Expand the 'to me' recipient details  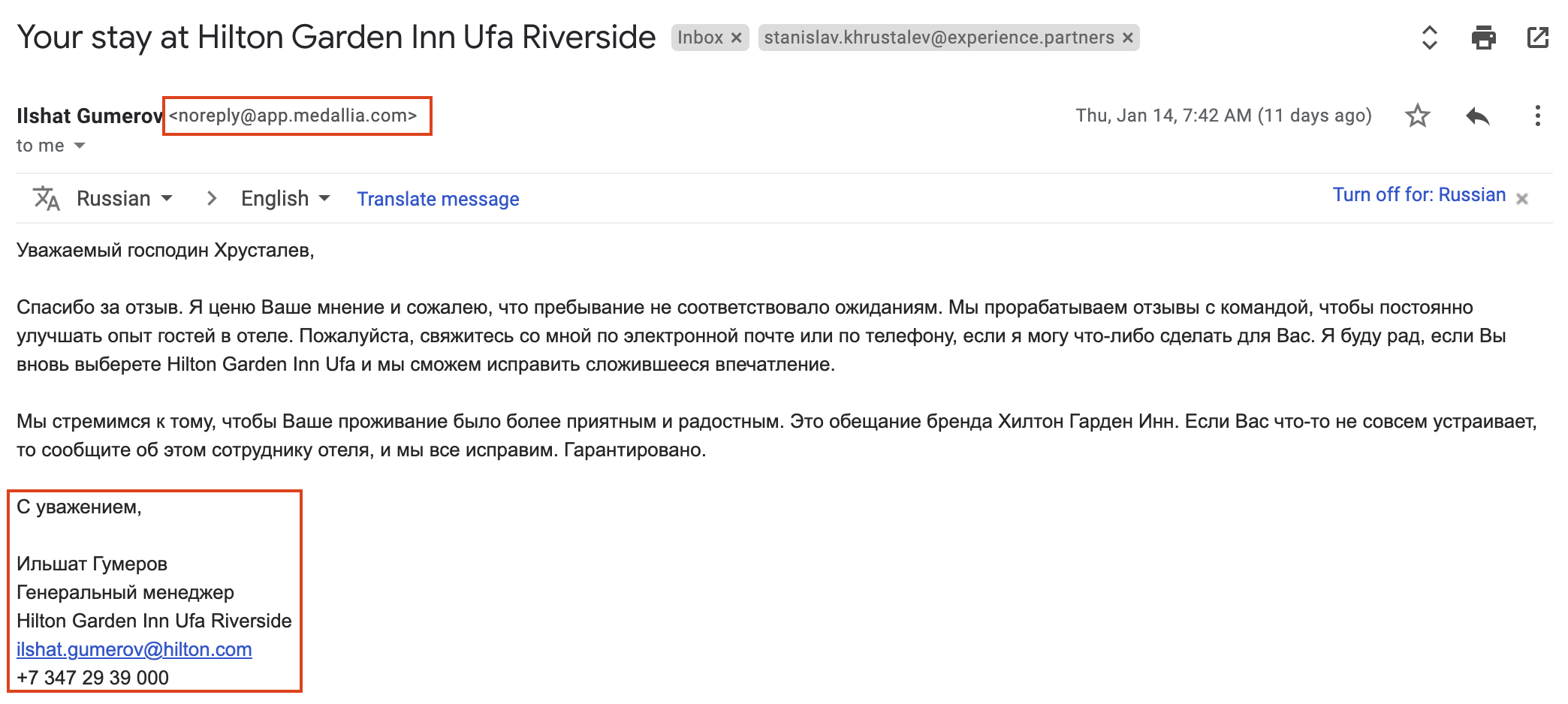80,146
